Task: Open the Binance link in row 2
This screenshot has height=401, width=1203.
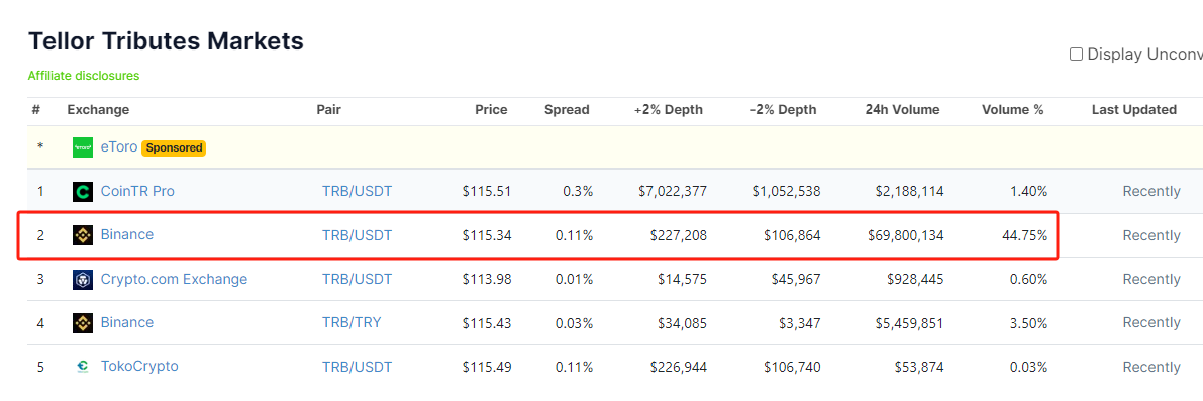Action: (x=127, y=235)
